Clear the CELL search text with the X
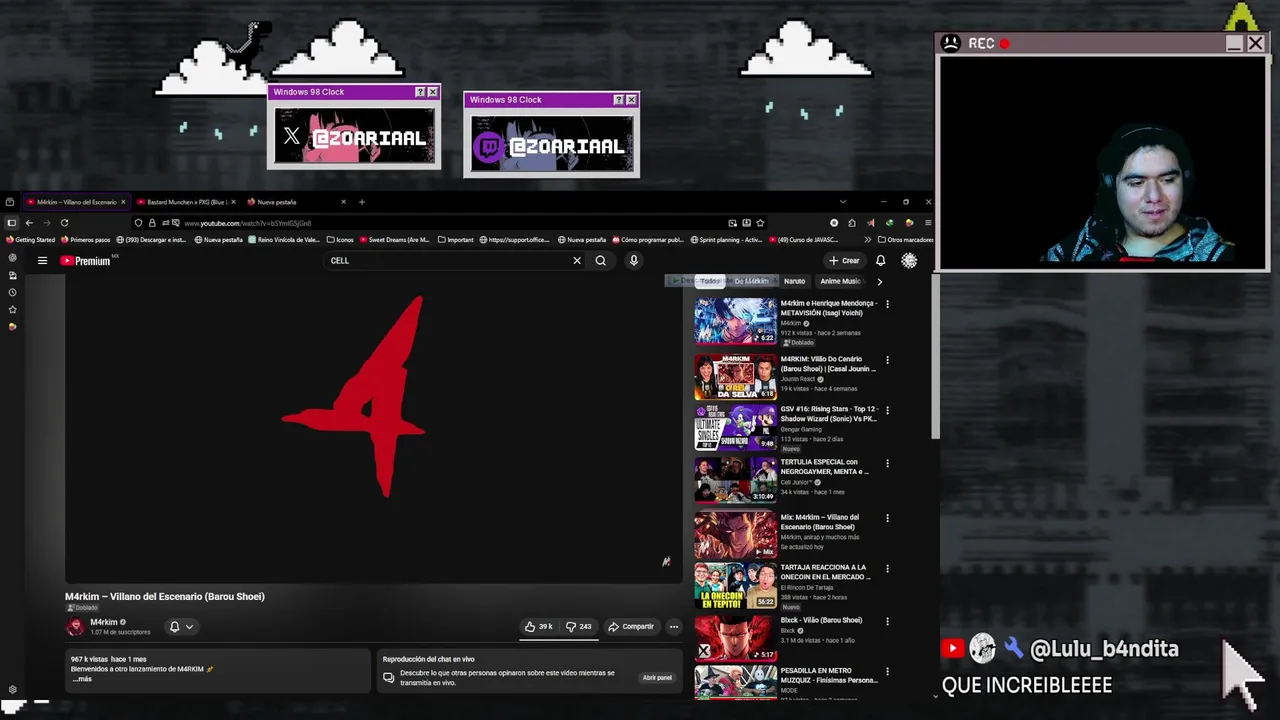The image size is (1280, 720). click(577, 261)
